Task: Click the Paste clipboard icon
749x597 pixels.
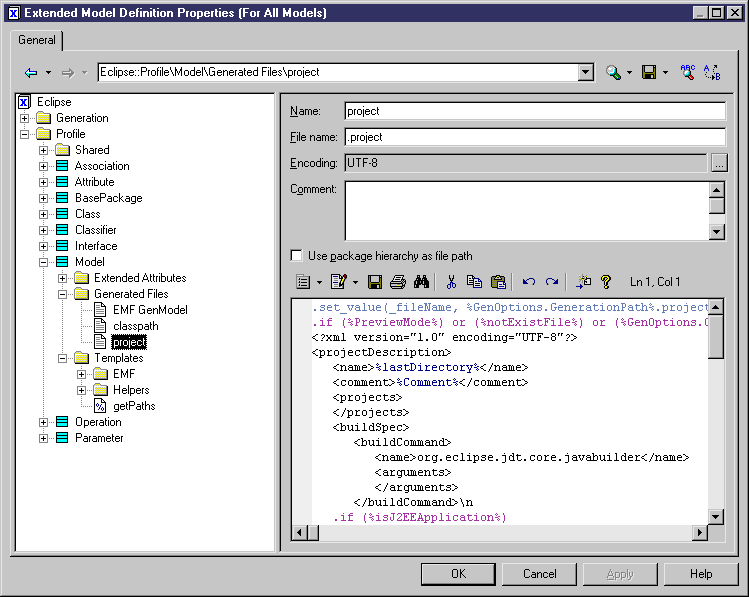Action: (x=498, y=282)
